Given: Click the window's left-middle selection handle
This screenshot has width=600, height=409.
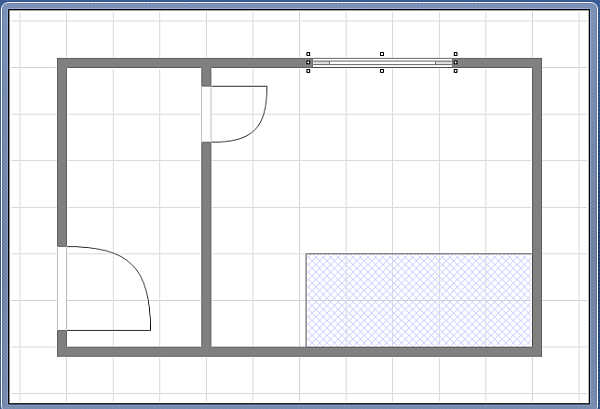Looking at the screenshot, I should point(308,62).
